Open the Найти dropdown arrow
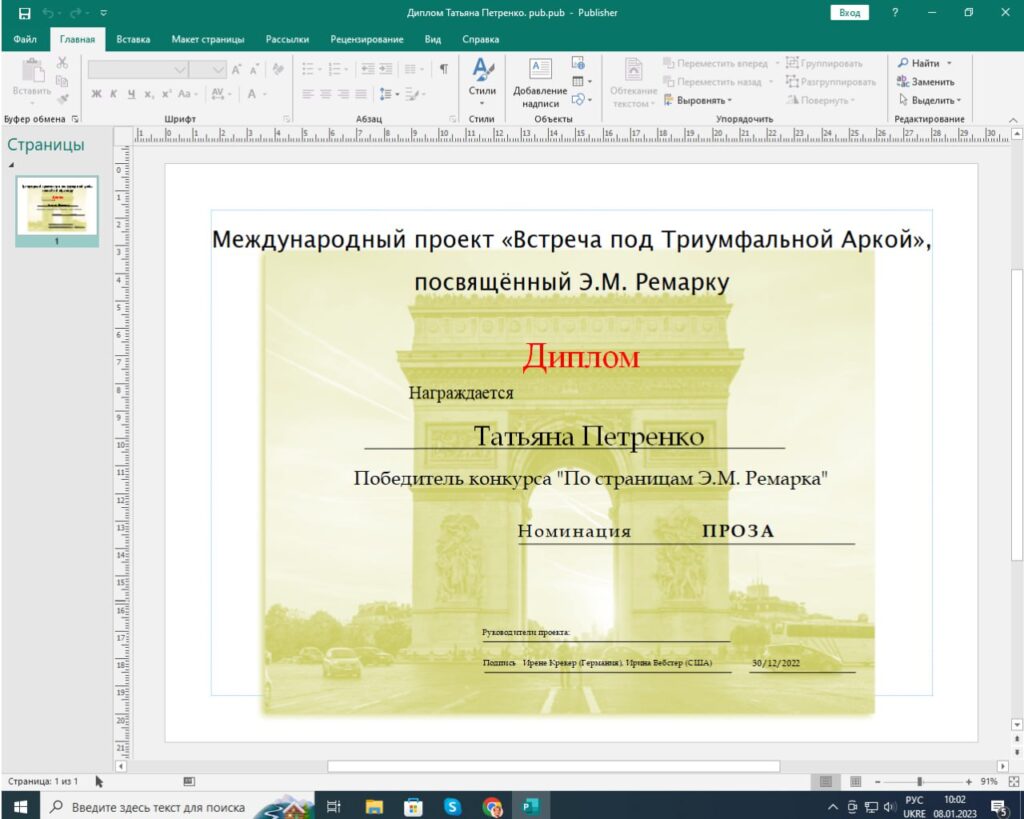 tap(949, 63)
